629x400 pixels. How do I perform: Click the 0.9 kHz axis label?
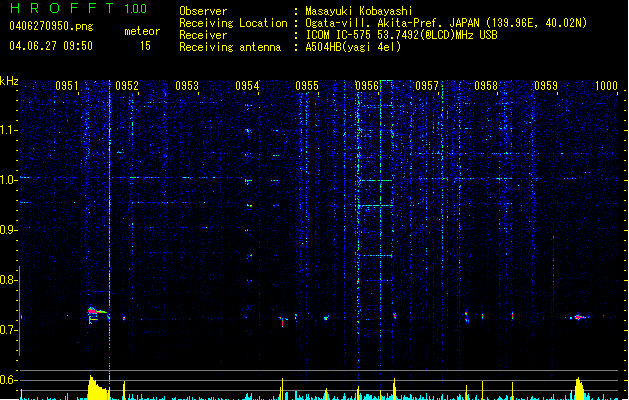[7, 230]
